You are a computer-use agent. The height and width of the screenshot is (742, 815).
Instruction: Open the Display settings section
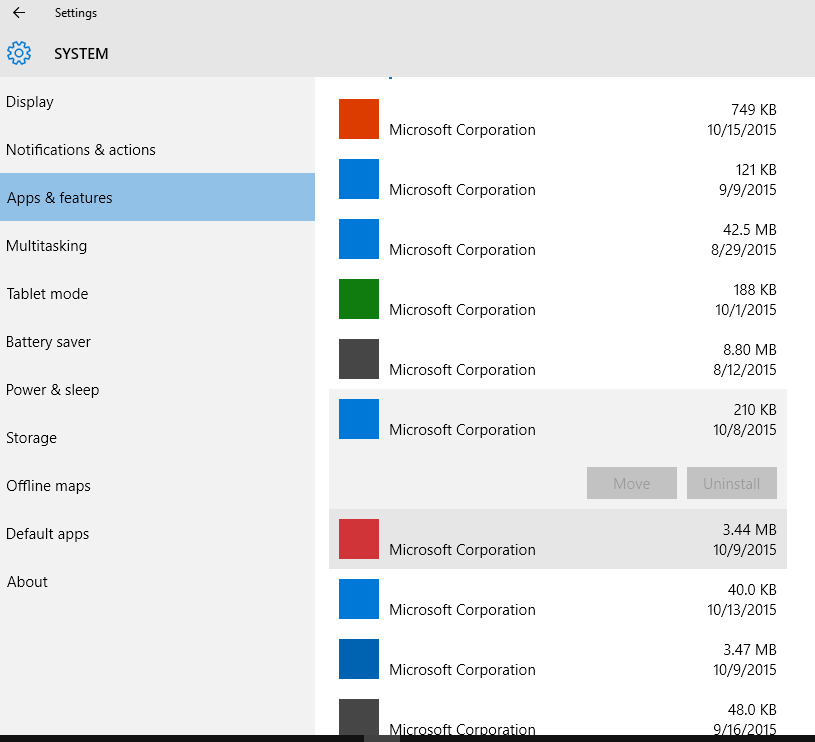(157, 102)
